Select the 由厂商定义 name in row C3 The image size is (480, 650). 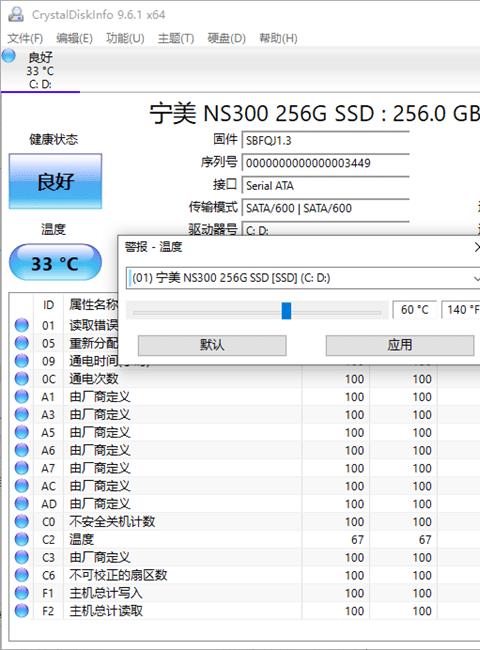coord(100,557)
